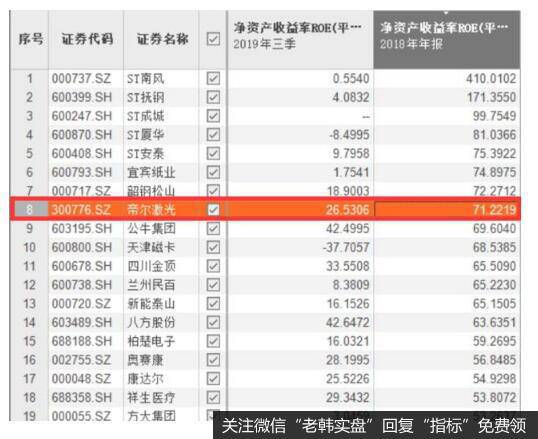
Task: Select stock code 688358.SH
Action: [x=82, y=398]
